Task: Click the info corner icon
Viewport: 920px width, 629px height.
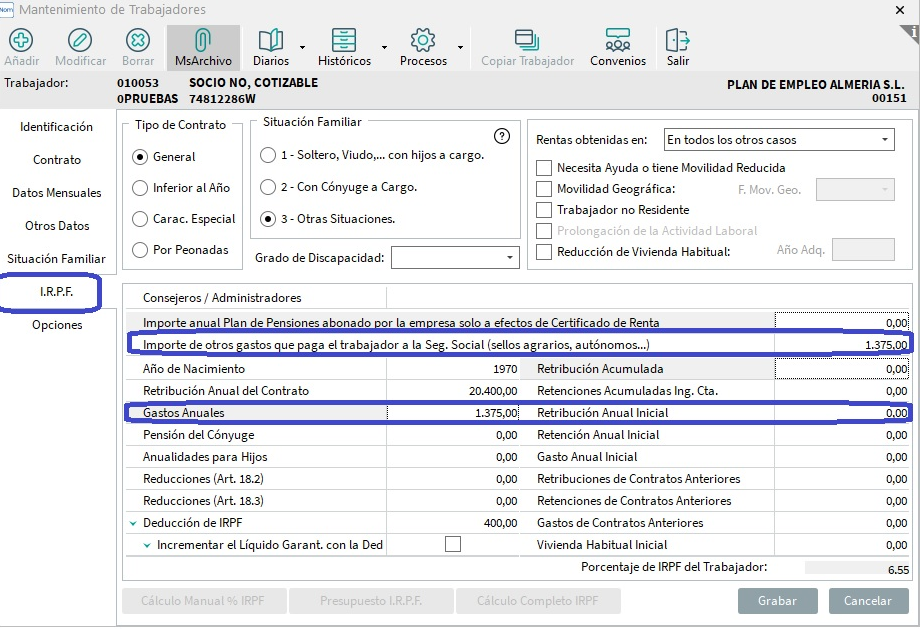Action: tap(911, 33)
